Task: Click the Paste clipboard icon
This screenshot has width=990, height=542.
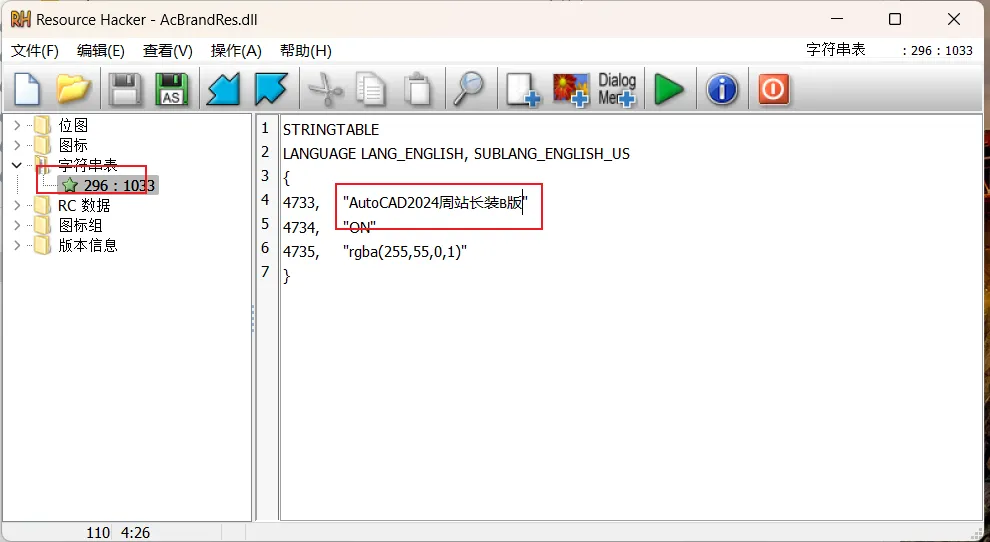Action: pyautogui.click(x=417, y=89)
